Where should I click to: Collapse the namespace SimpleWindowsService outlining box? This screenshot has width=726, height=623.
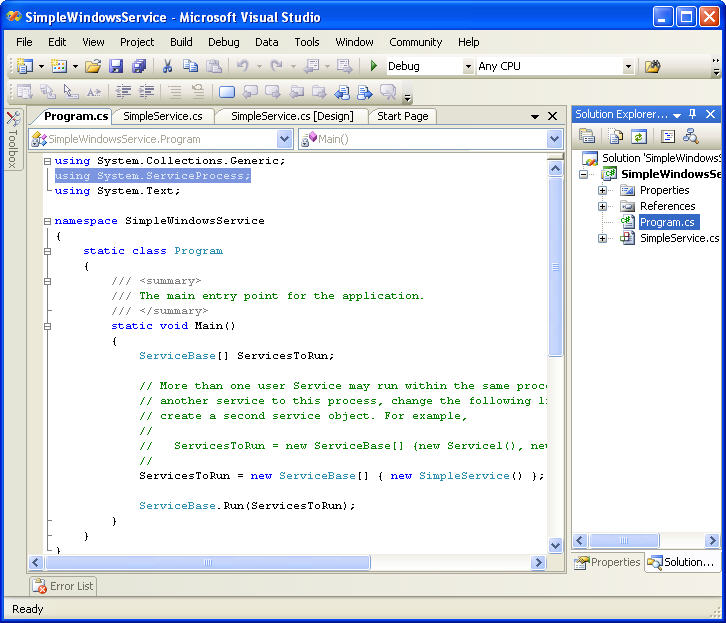point(47,221)
